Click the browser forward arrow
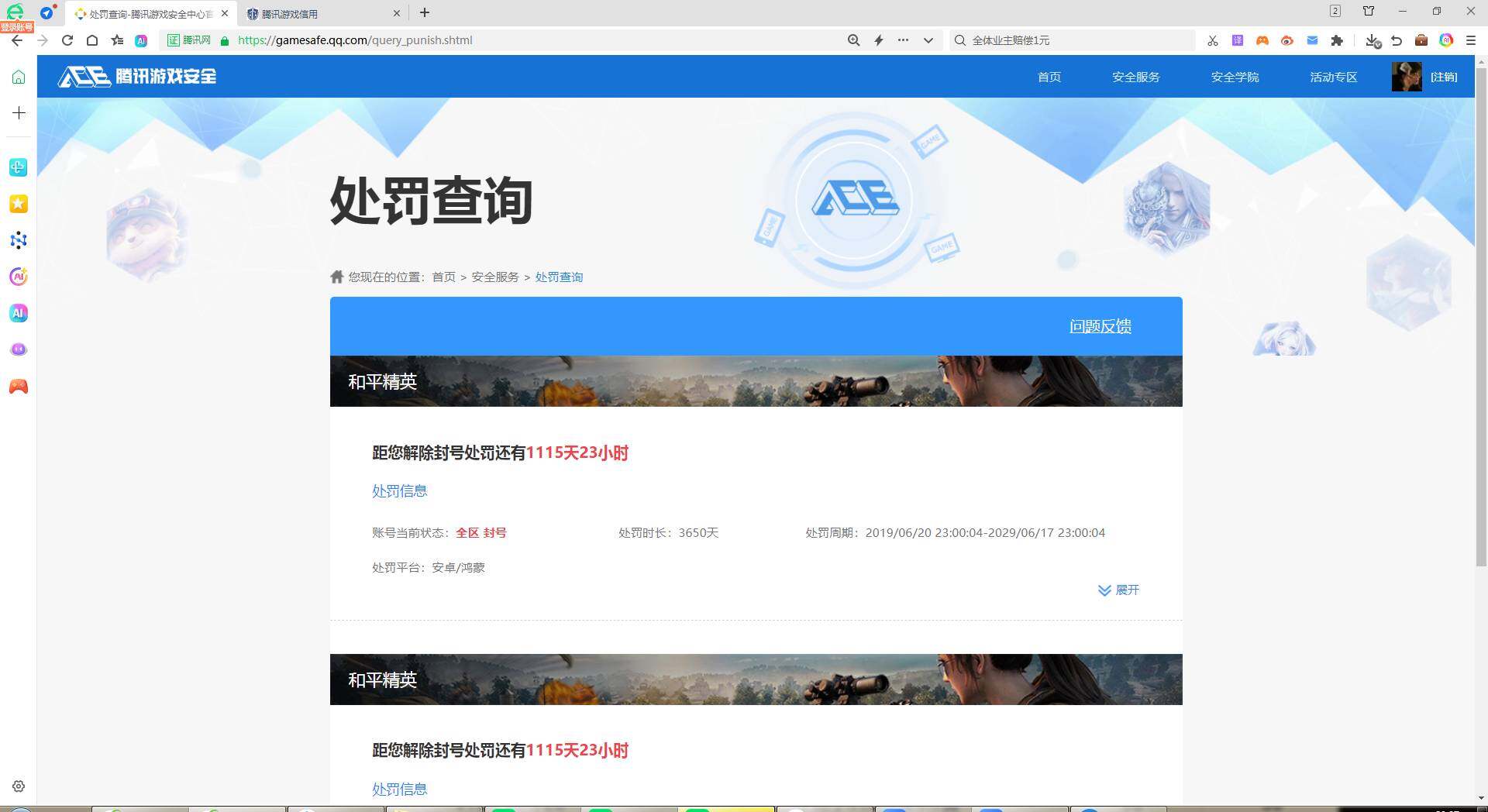This screenshot has width=1488, height=812. 43,40
